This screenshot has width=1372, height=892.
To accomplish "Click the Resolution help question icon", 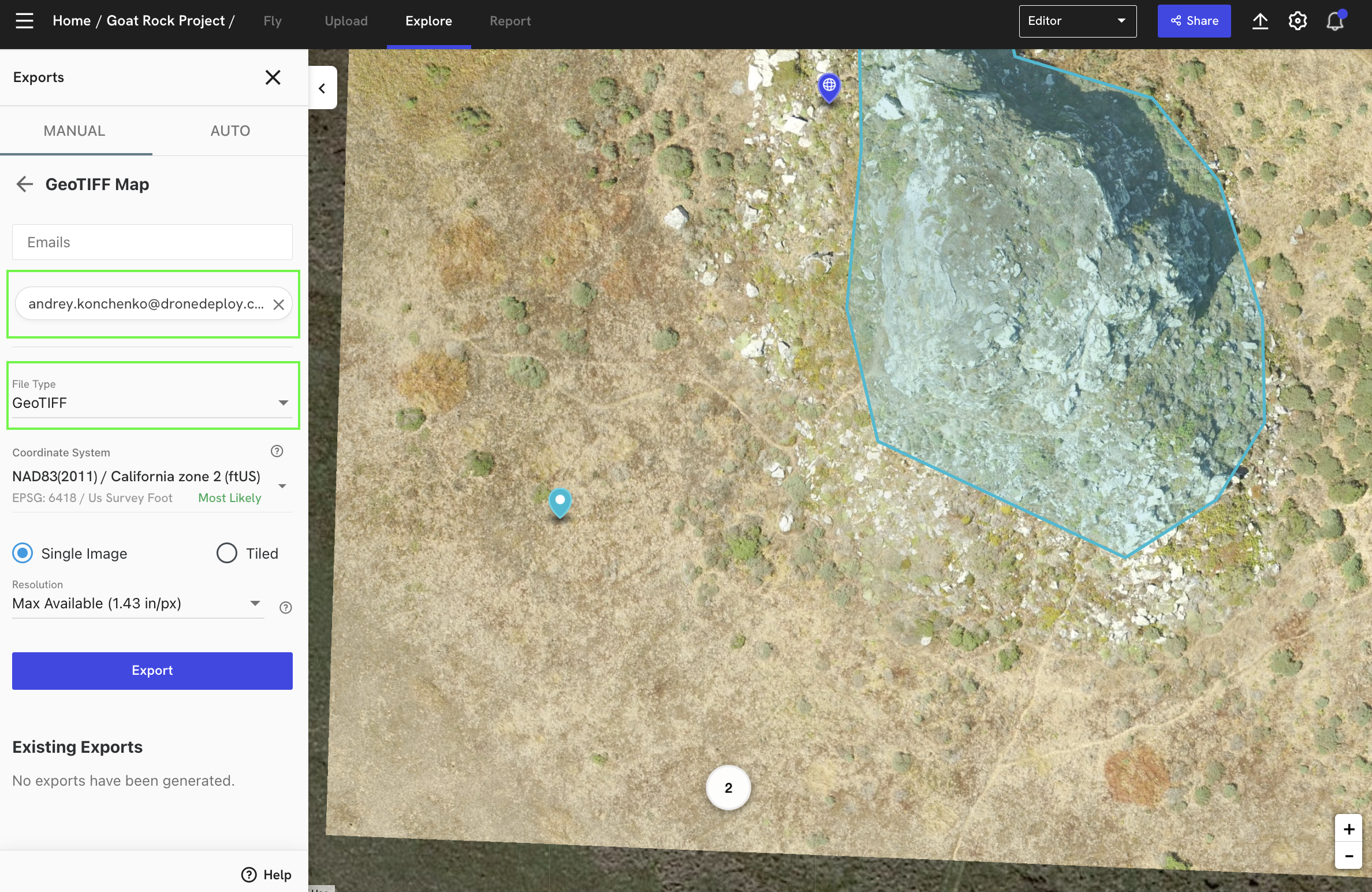I will click(x=285, y=607).
